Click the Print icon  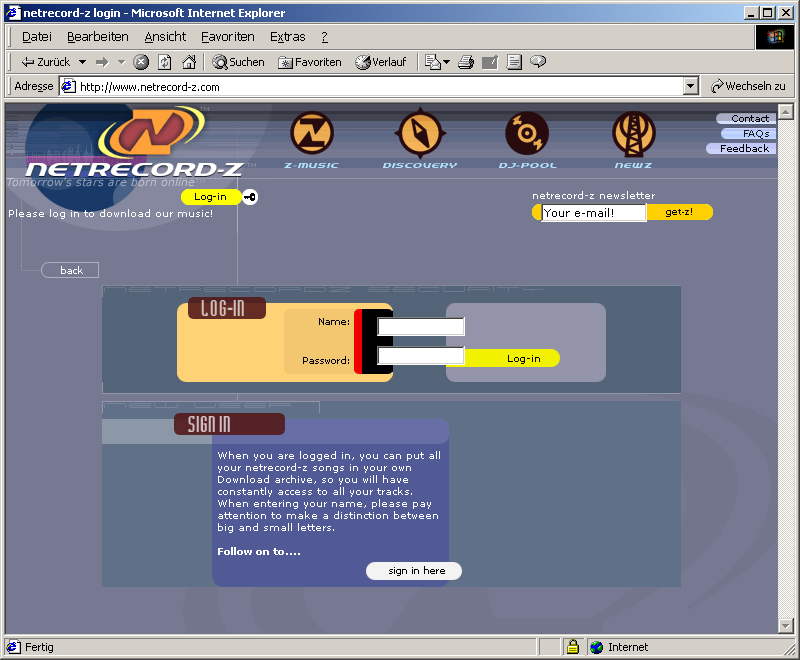pos(466,62)
